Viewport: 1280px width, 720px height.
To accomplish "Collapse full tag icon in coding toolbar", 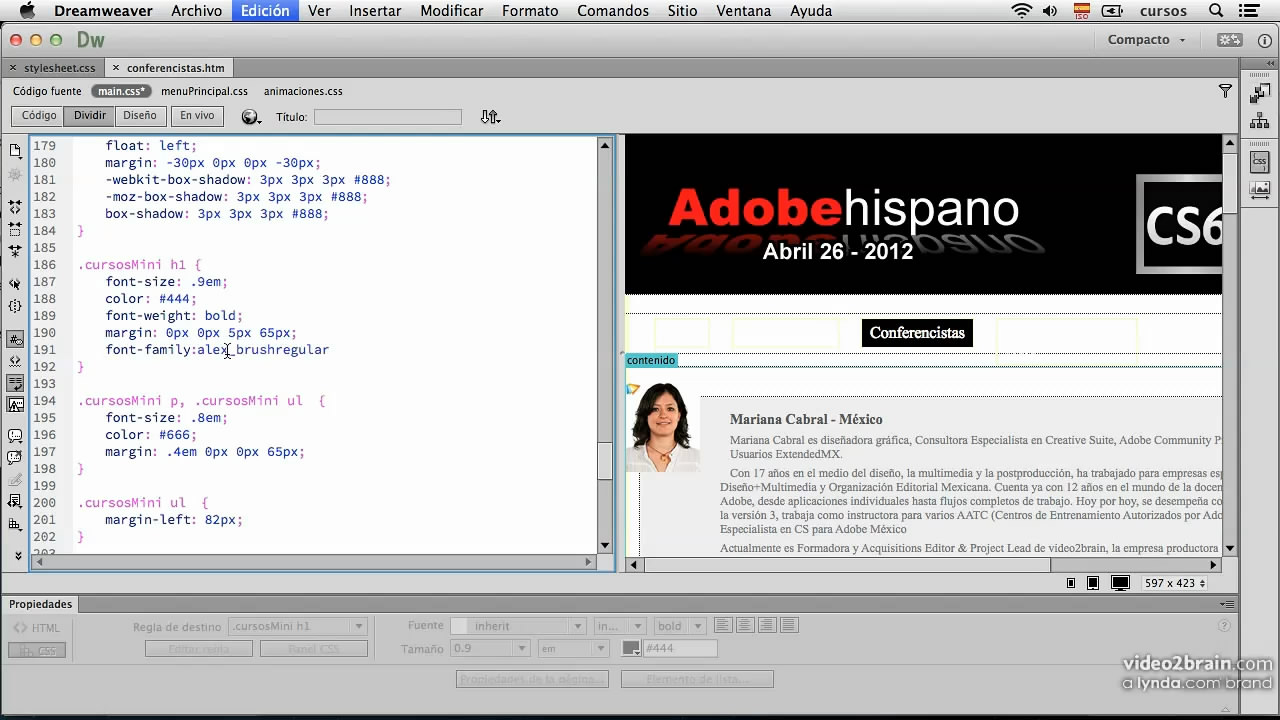I will click(15, 207).
